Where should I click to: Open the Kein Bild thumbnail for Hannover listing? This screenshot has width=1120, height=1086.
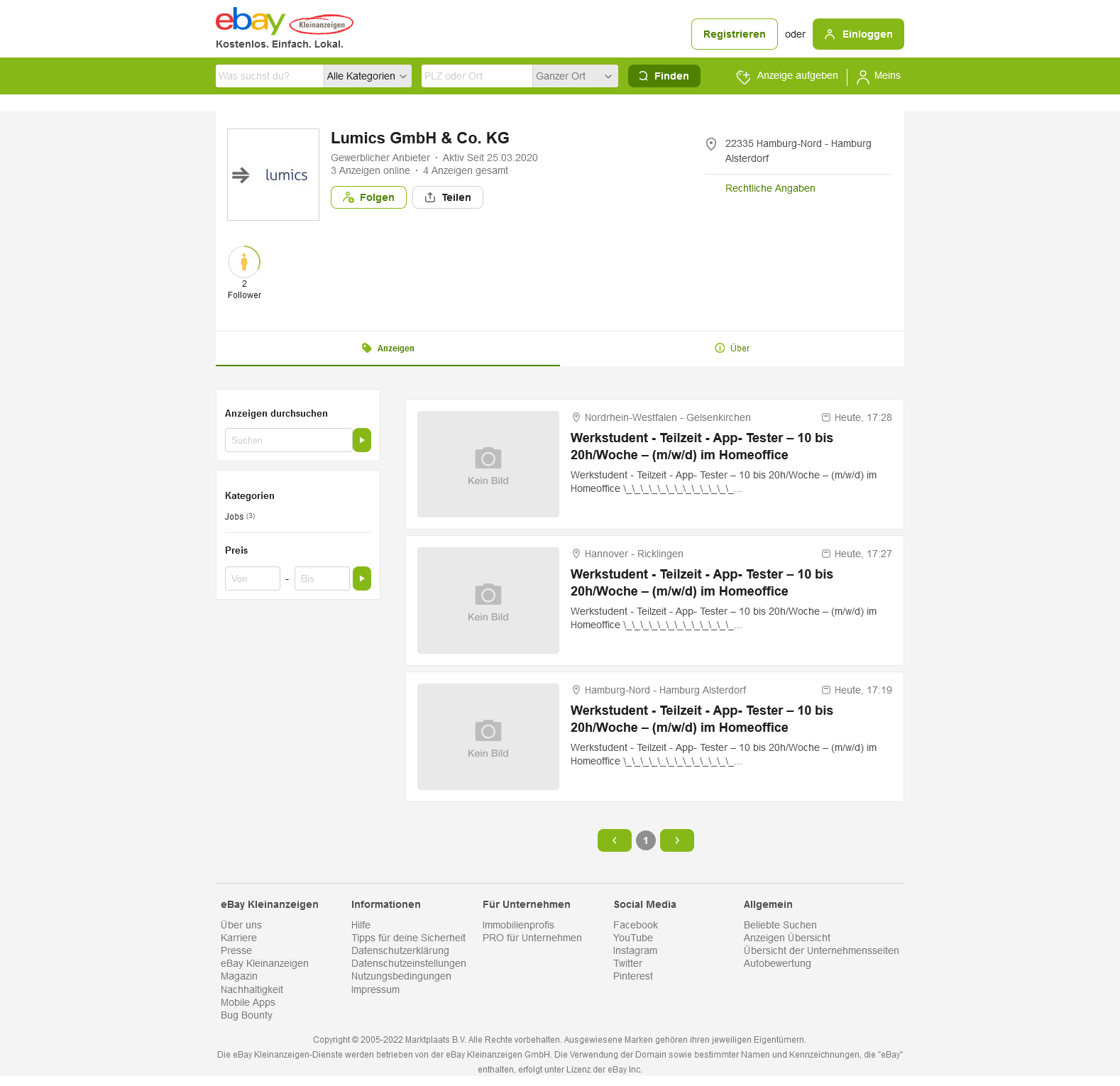488,600
